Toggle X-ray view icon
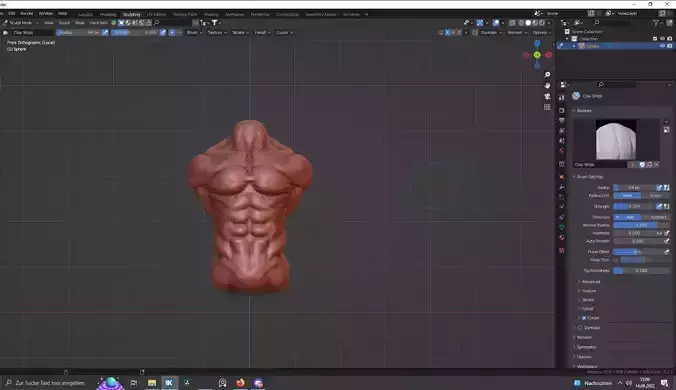 point(513,23)
